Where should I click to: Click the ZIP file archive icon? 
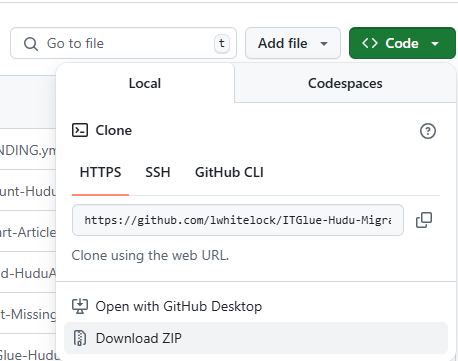point(80,338)
